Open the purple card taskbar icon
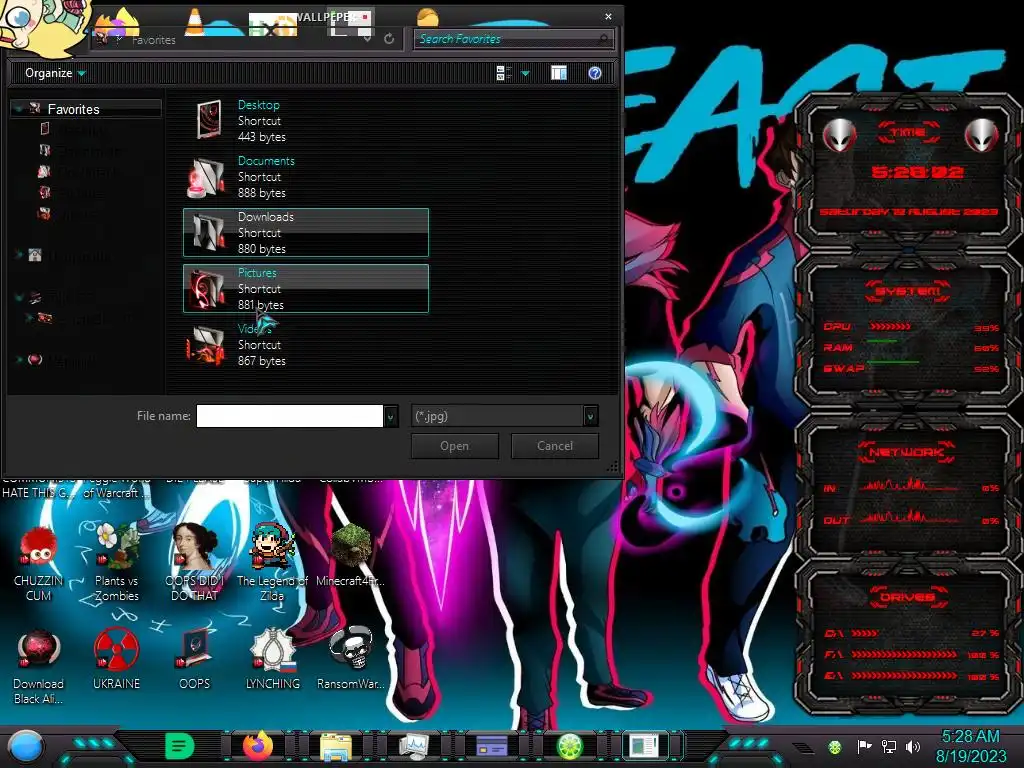This screenshot has height=768, width=1024. click(492, 746)
